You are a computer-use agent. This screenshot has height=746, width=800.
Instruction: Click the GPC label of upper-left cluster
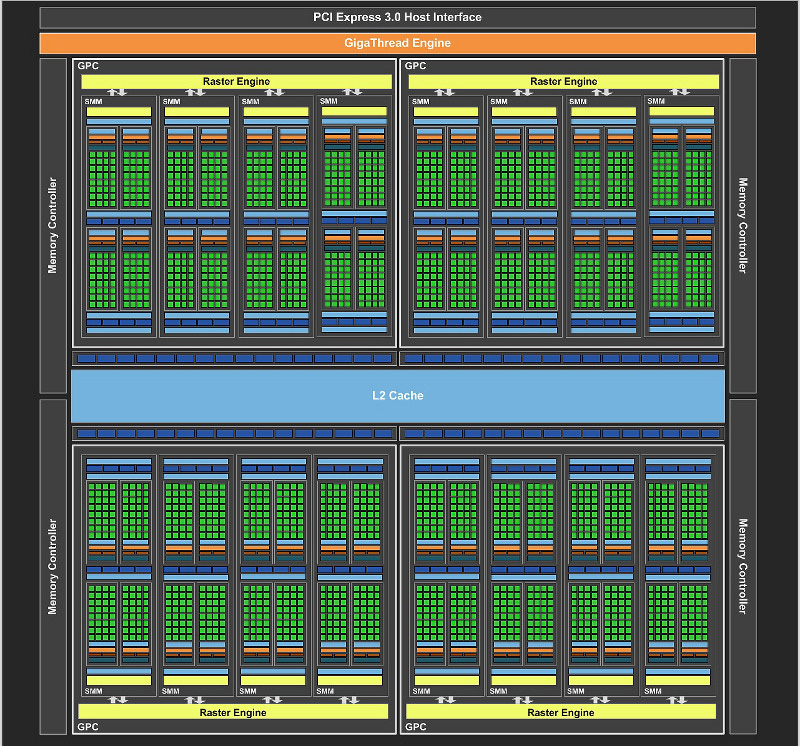(x=88, y=66)
